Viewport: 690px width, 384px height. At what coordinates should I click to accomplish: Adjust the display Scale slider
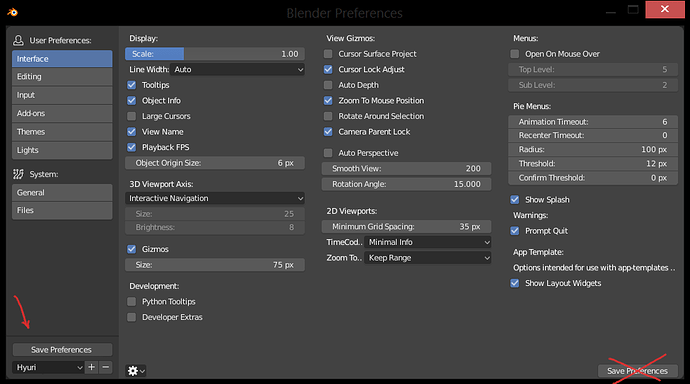(x=215, y=54)
